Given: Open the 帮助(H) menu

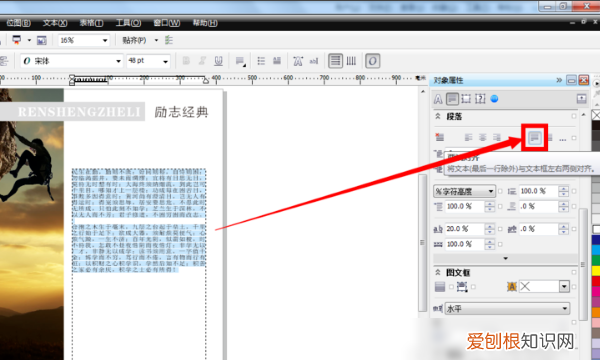Looking at the screenshot, I should [205, 23].
